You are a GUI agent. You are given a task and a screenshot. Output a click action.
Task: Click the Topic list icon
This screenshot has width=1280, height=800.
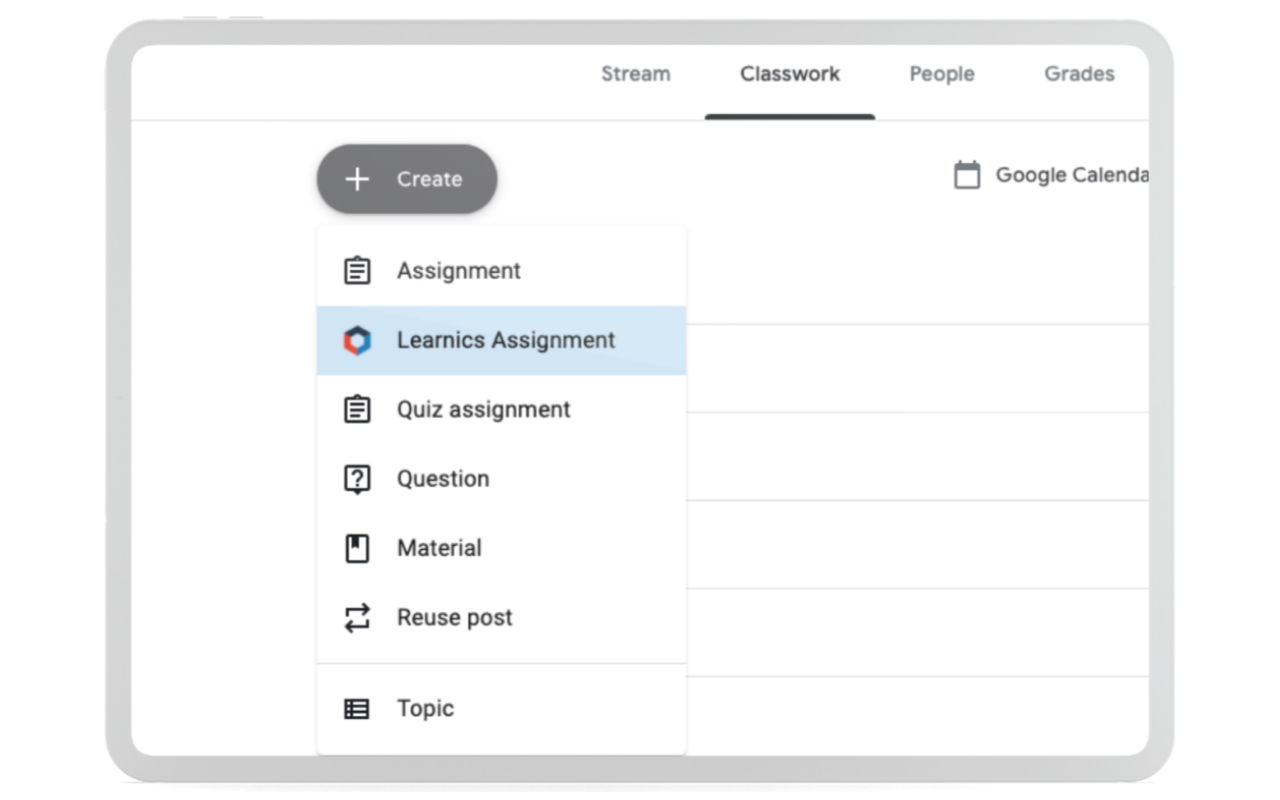tap(357, 709)
